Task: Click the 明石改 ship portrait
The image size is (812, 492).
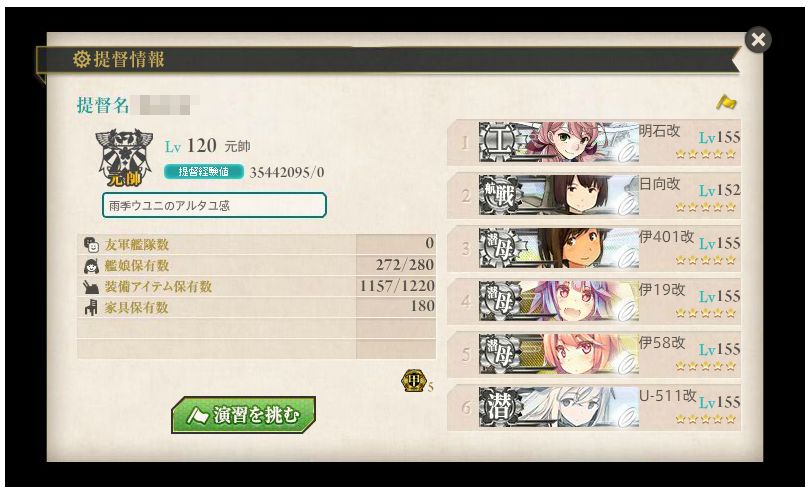Action: coord(577,142)
